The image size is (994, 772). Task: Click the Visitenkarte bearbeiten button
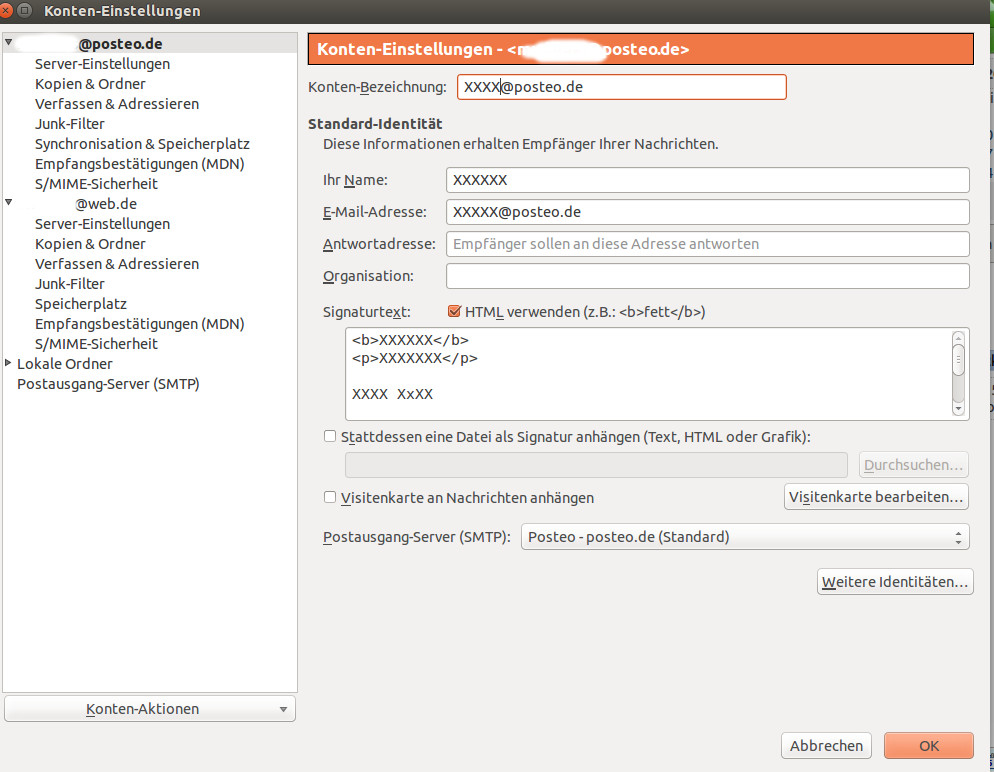click(876, 496)
